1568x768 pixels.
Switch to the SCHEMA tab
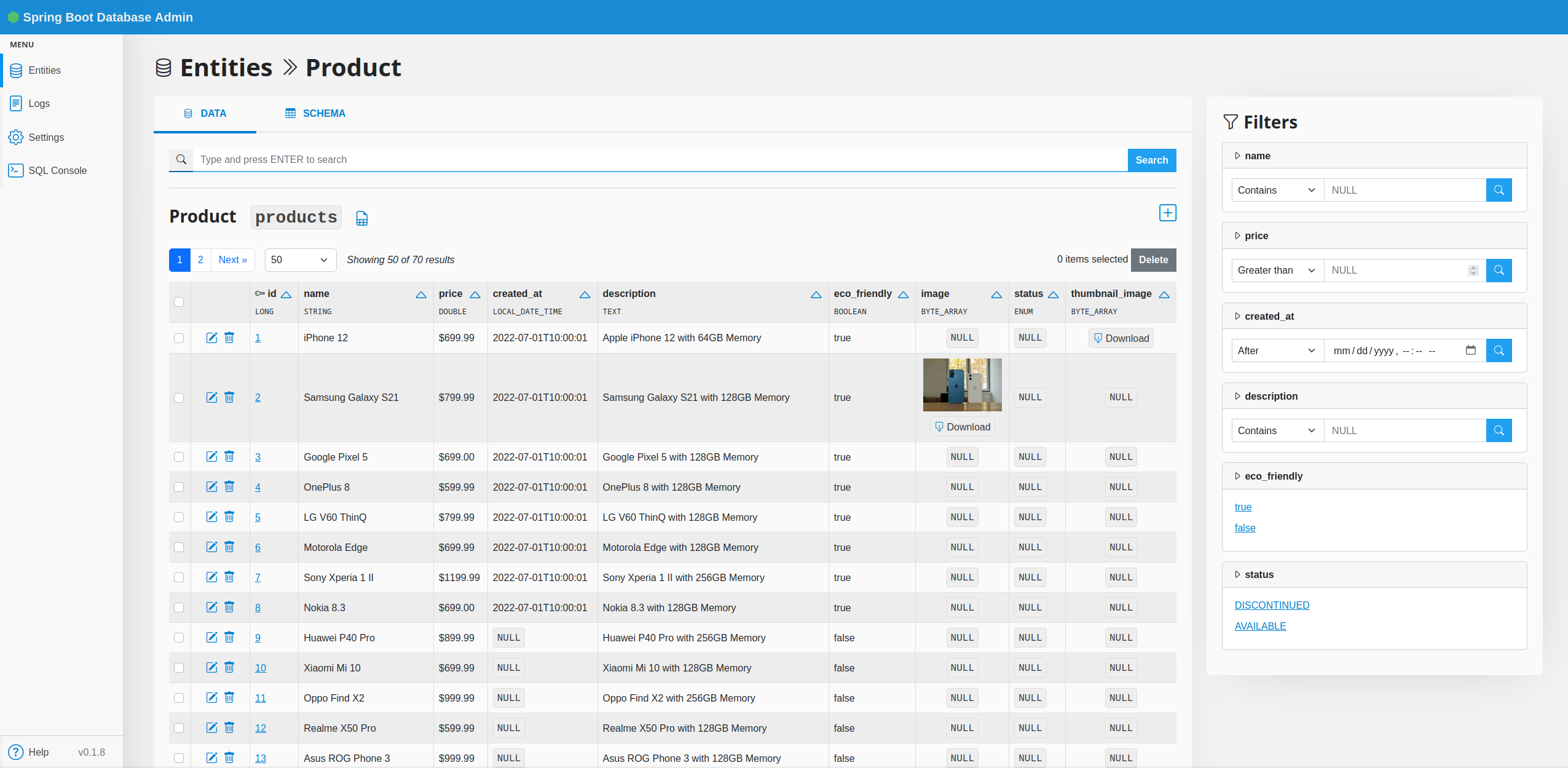click(315, 113)
